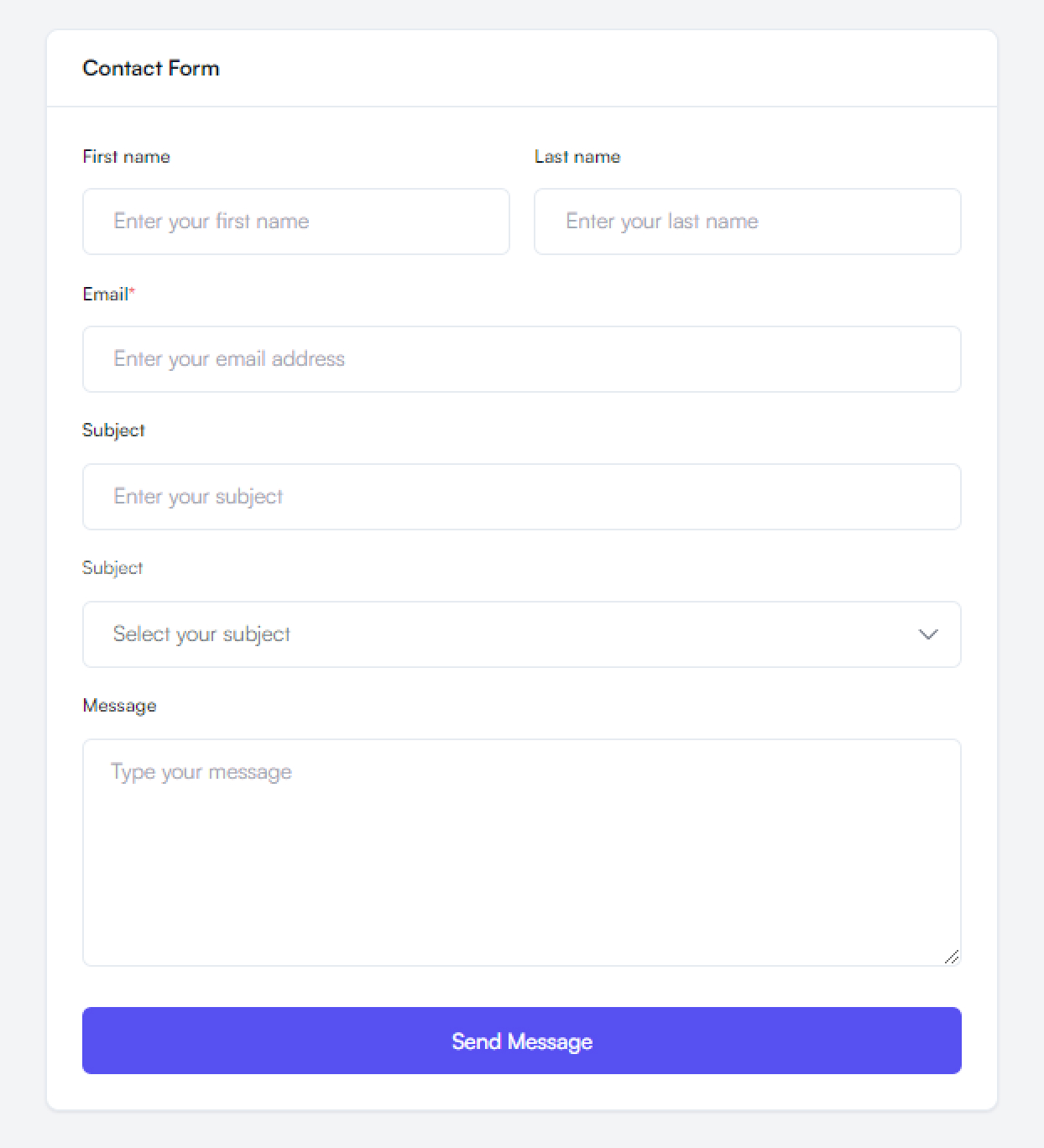Click the dropdown chevron arrow icon

click(x=927, y=634)
